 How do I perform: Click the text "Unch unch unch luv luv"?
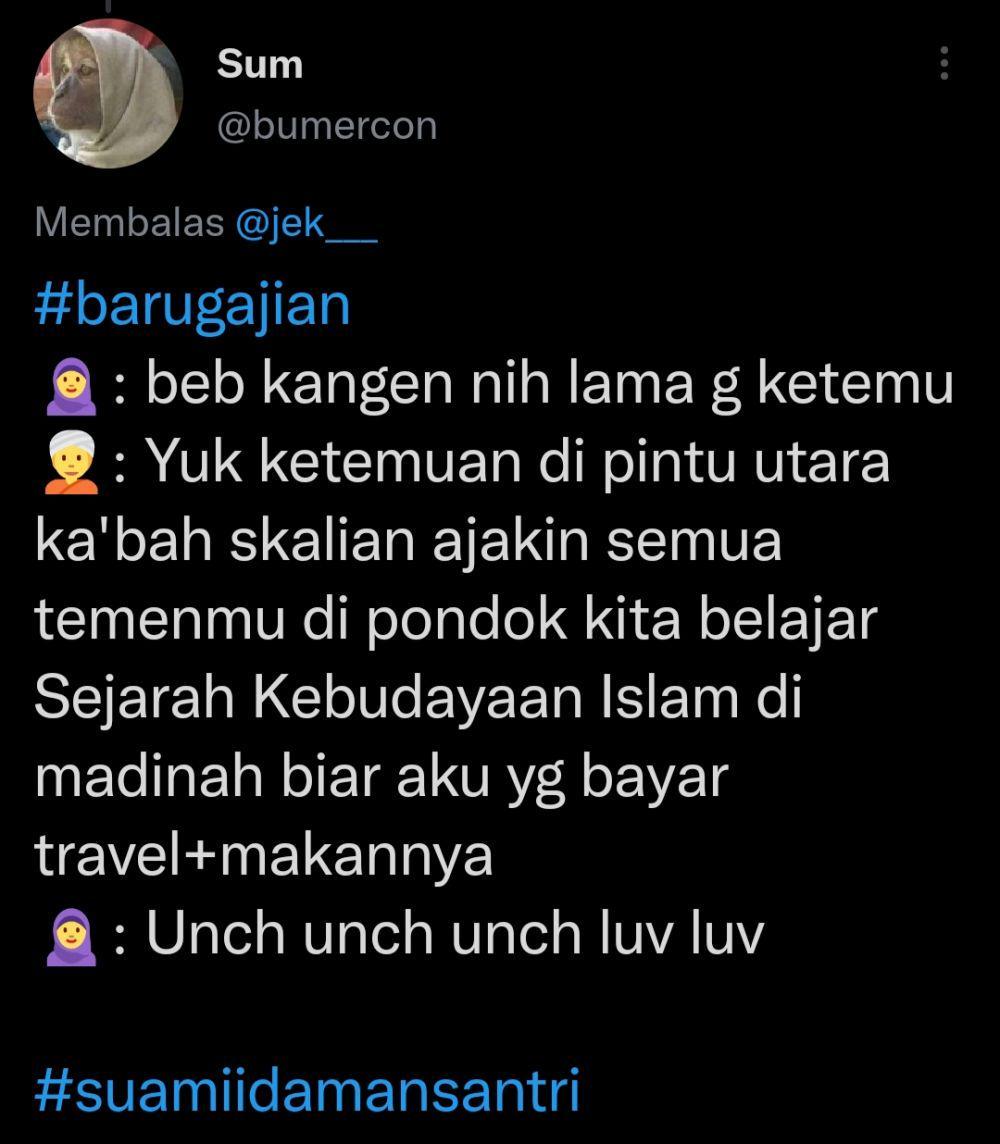(x=455, y=934)
